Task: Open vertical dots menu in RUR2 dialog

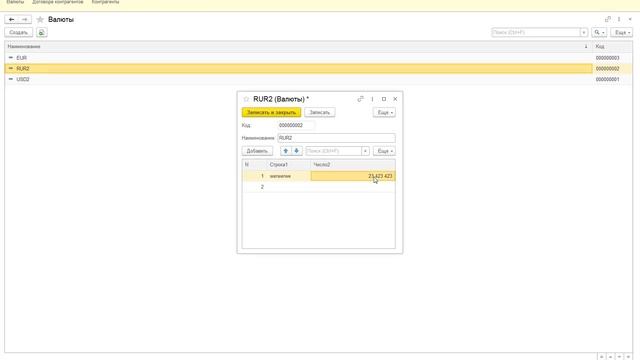Action: [372, 99]
